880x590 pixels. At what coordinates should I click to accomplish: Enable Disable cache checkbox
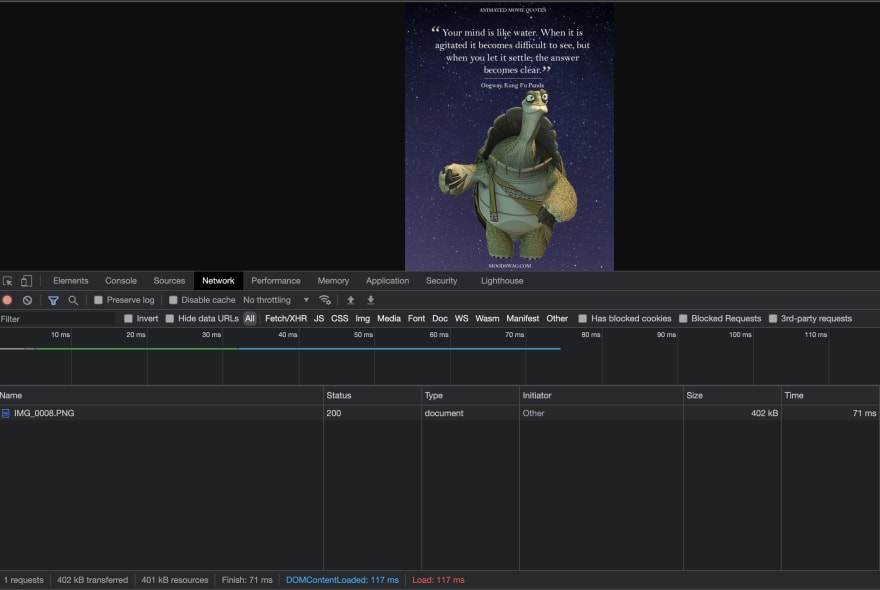pos(173,300)
